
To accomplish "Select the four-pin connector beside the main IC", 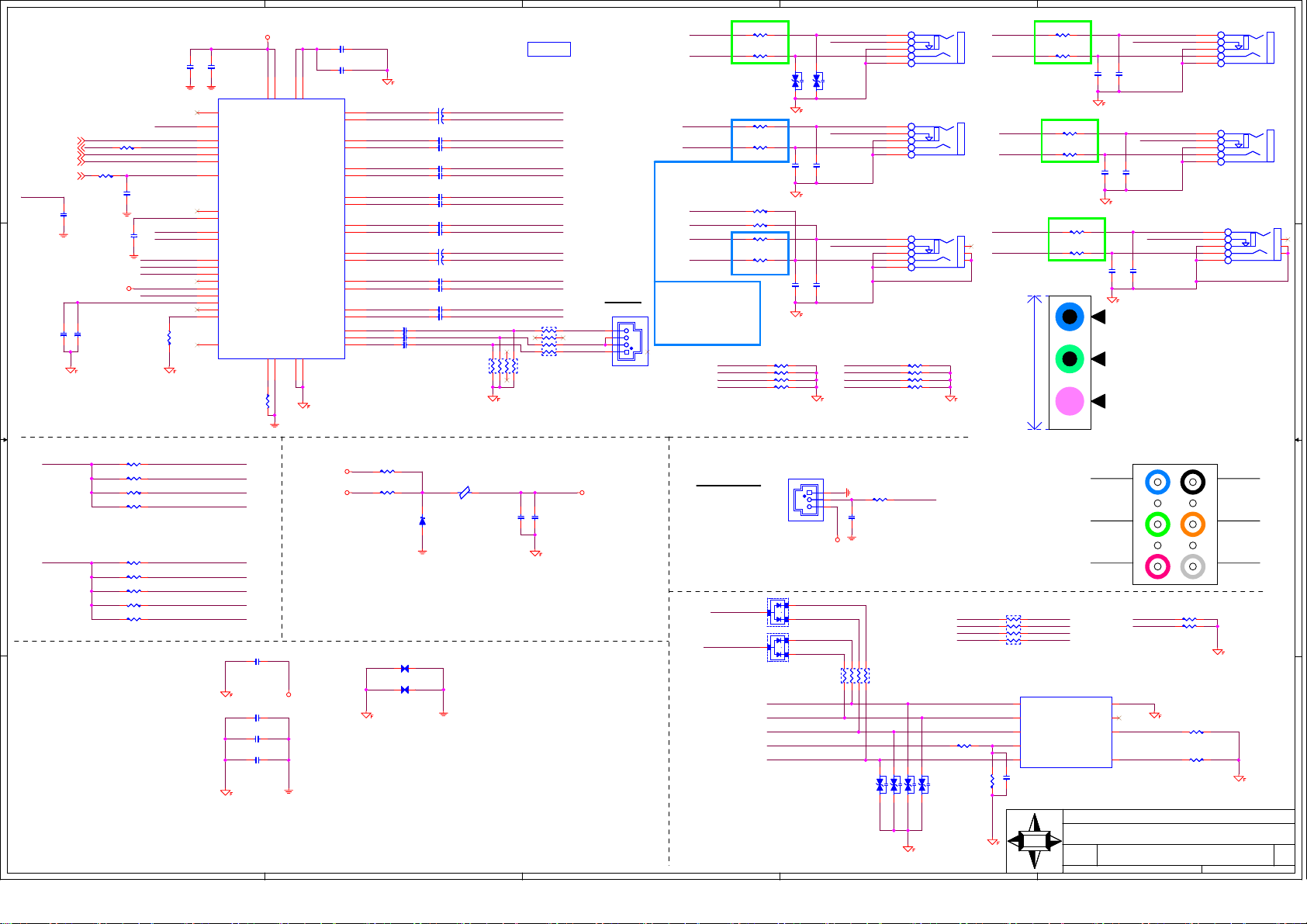I will [x=630, y=341].
